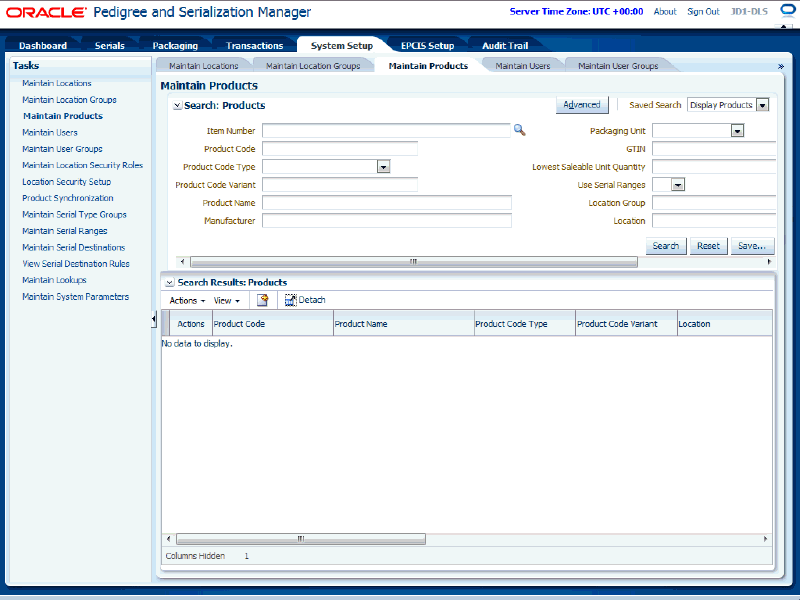Viewport: 800px width, 600px height.
Task: Open Maintain Serial Ranges task
Action: tap(65, 231)
